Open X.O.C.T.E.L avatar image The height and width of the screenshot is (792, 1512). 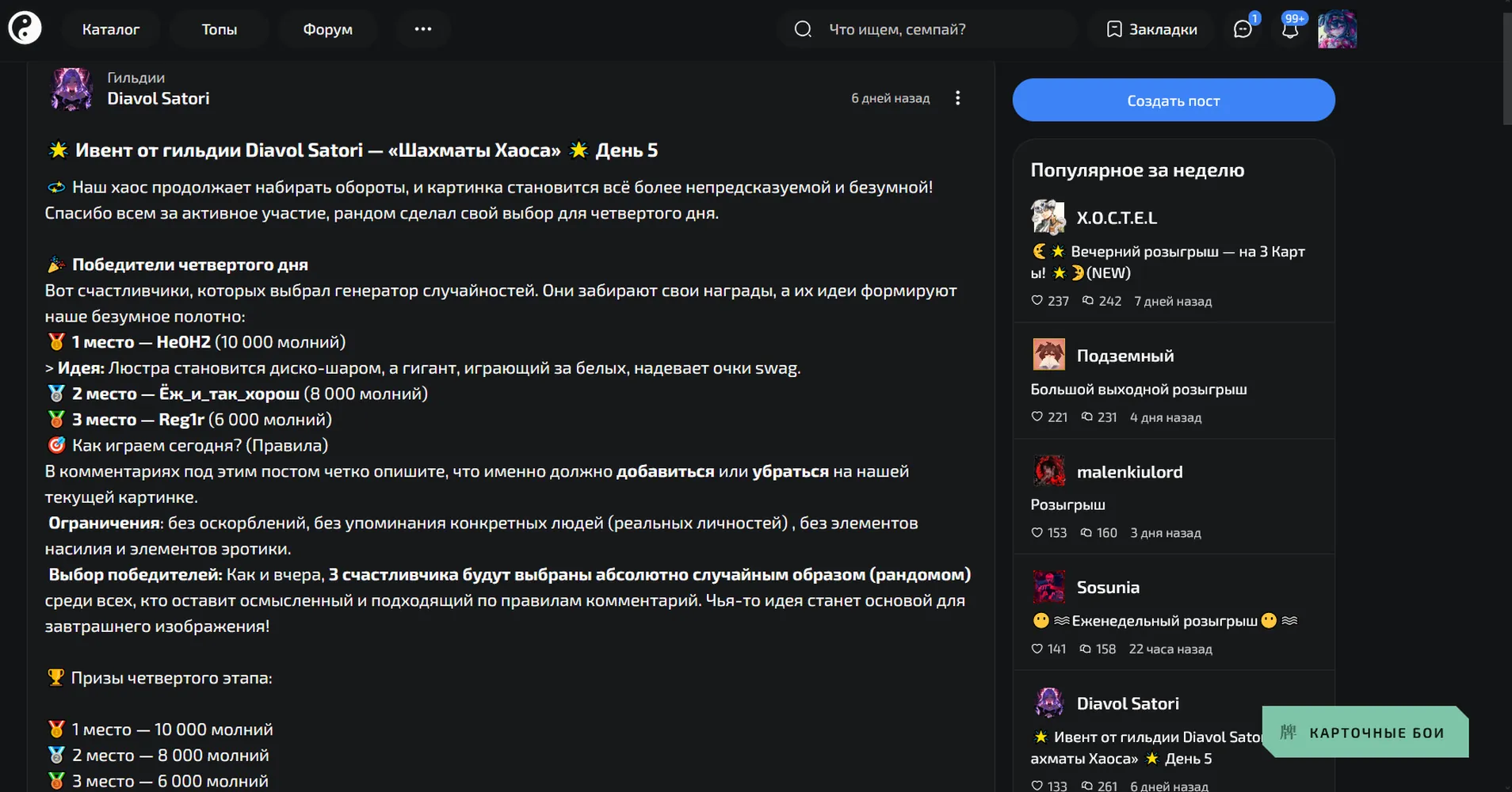(x=1048, y=217)
